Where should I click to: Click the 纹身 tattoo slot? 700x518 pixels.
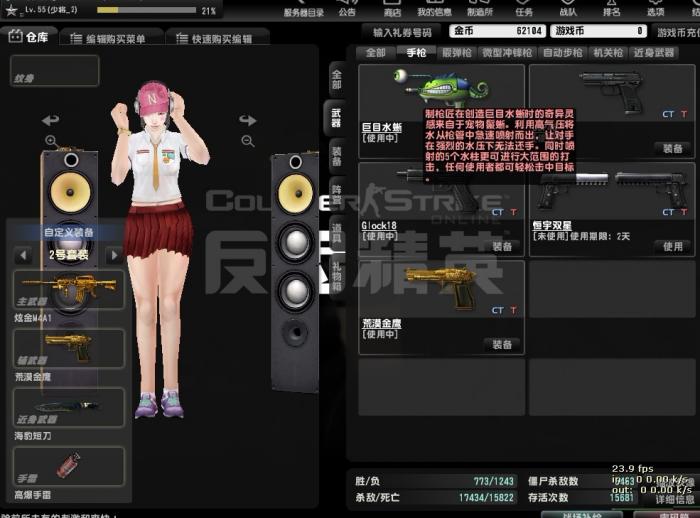coord(54,71)
